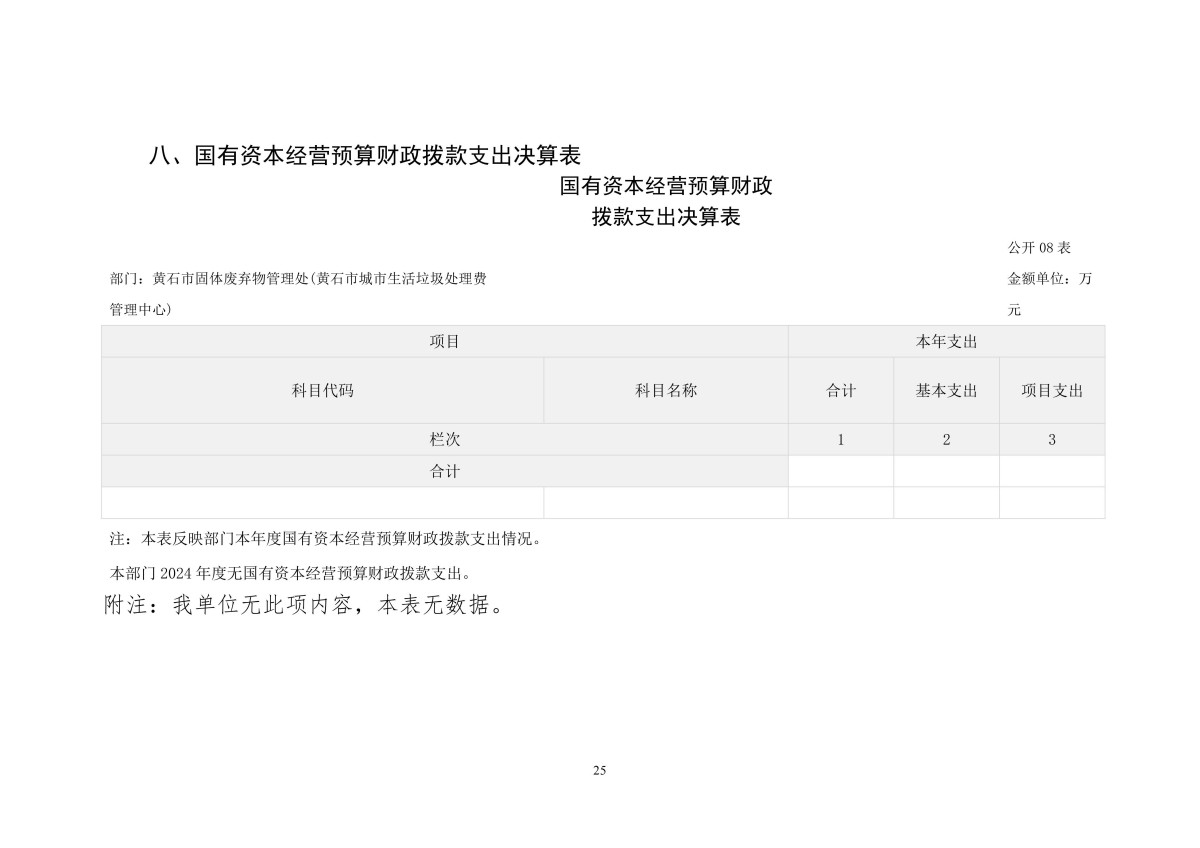Image resolution: width=1200 pixels, height=848 pixels.
Task: Select the 合计 row label below 栏次
Action: pyautogui.click(x=444, y=472)
